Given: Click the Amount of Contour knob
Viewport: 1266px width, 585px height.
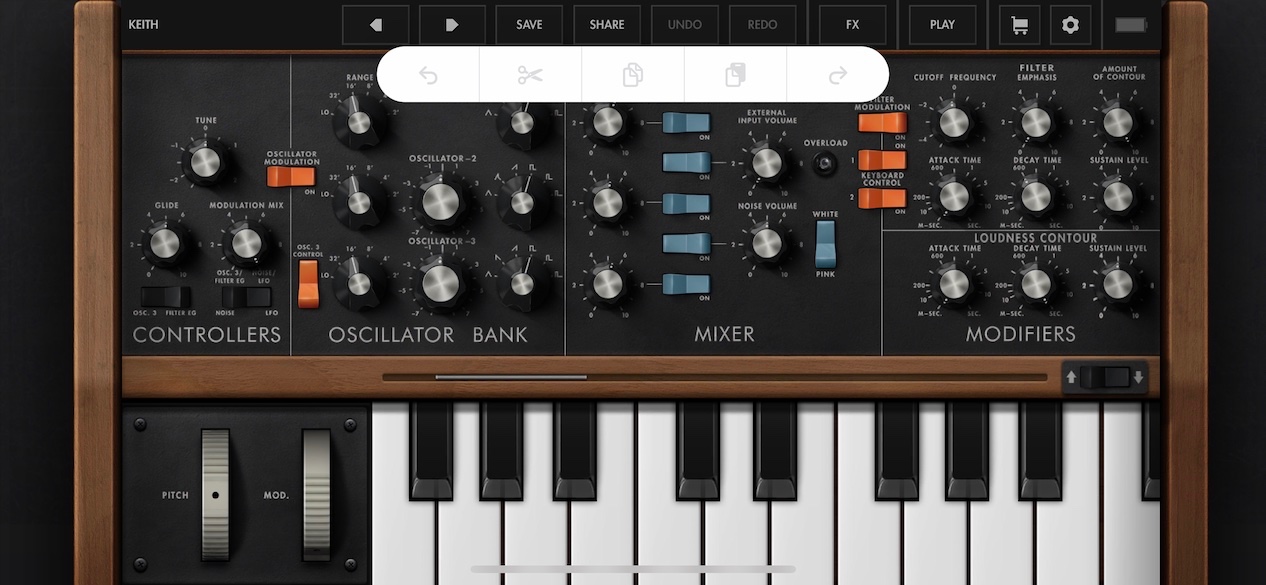Looking at the screenshot, I should point(1119,122).
